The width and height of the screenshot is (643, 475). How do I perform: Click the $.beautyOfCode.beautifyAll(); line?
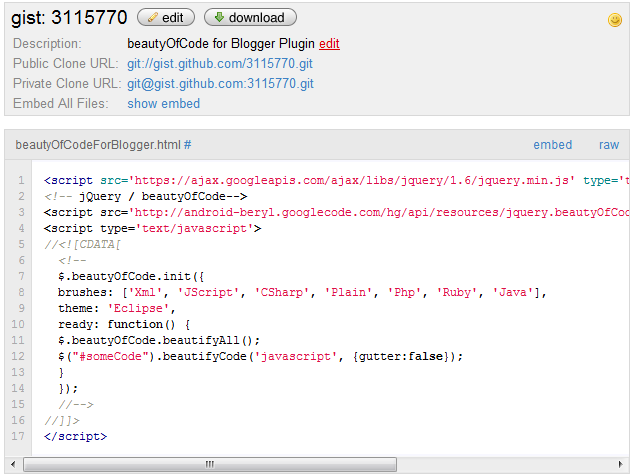159,340
